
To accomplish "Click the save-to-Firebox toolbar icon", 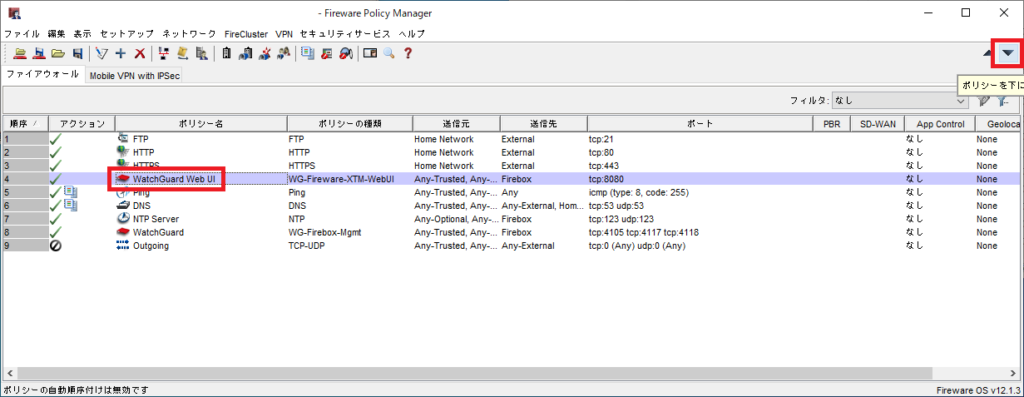I will pyautogui.click(x=39, y=54).
